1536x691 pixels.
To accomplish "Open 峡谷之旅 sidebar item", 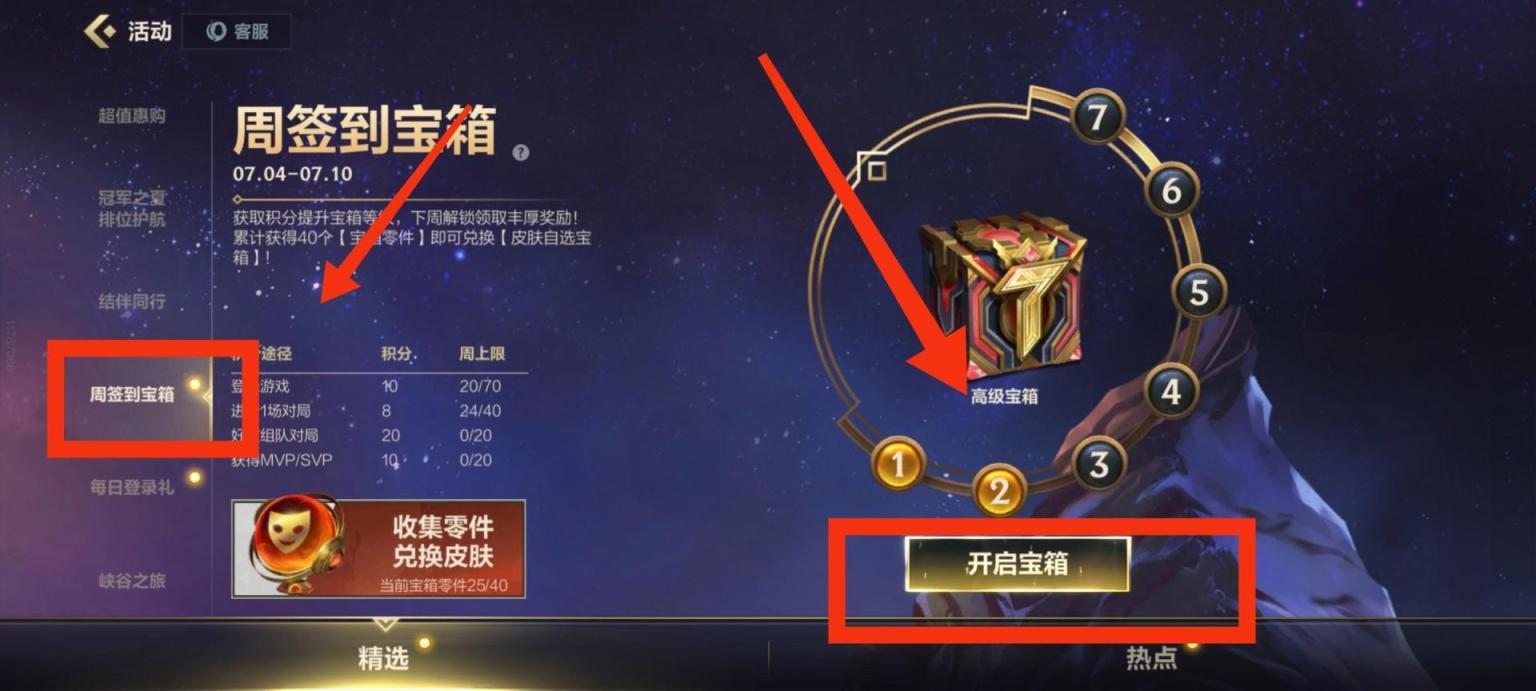I will 132,580.
